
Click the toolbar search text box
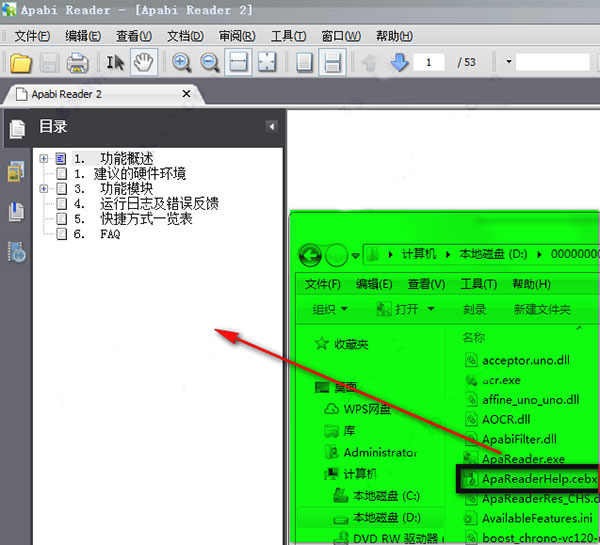[x=553, y=62]
